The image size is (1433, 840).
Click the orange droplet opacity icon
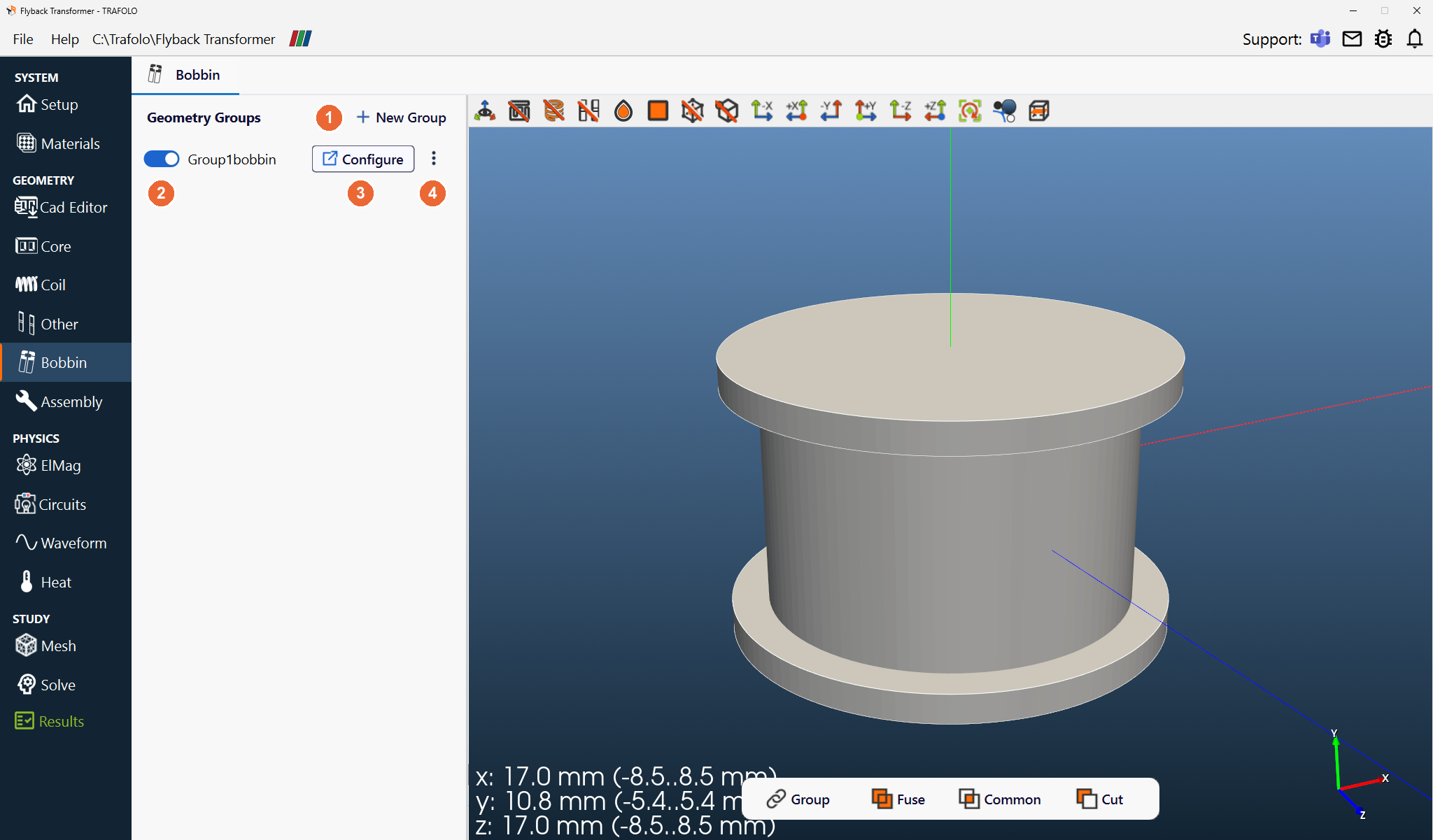(x=623, y=111)
